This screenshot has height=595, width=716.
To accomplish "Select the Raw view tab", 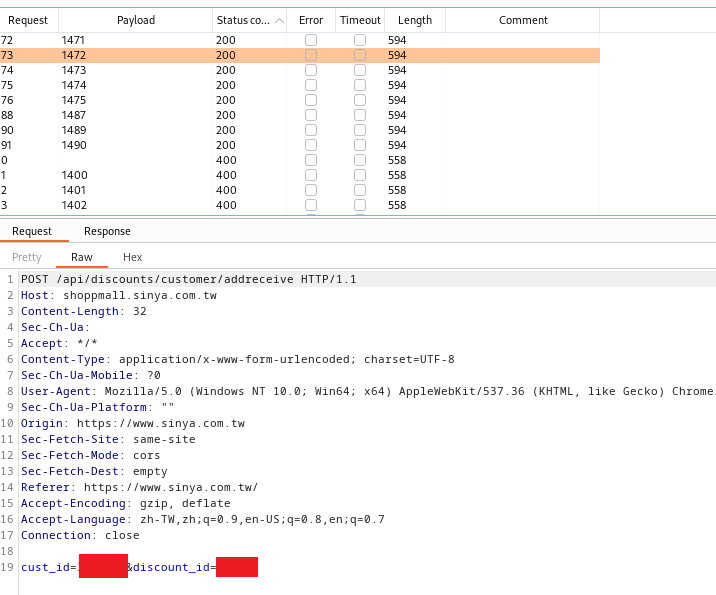I will tap(82, 257).
